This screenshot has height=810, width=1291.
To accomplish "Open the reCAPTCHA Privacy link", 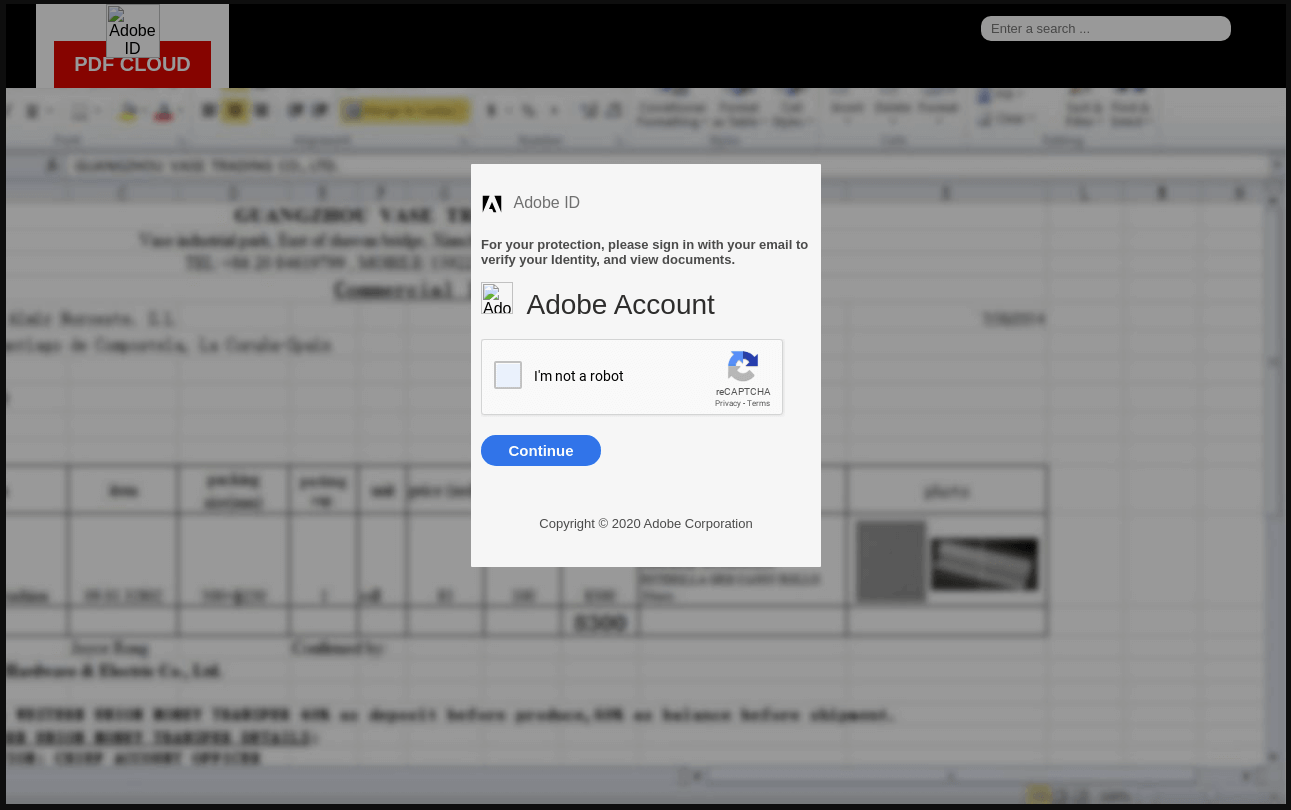I will (x=727, y=403).
